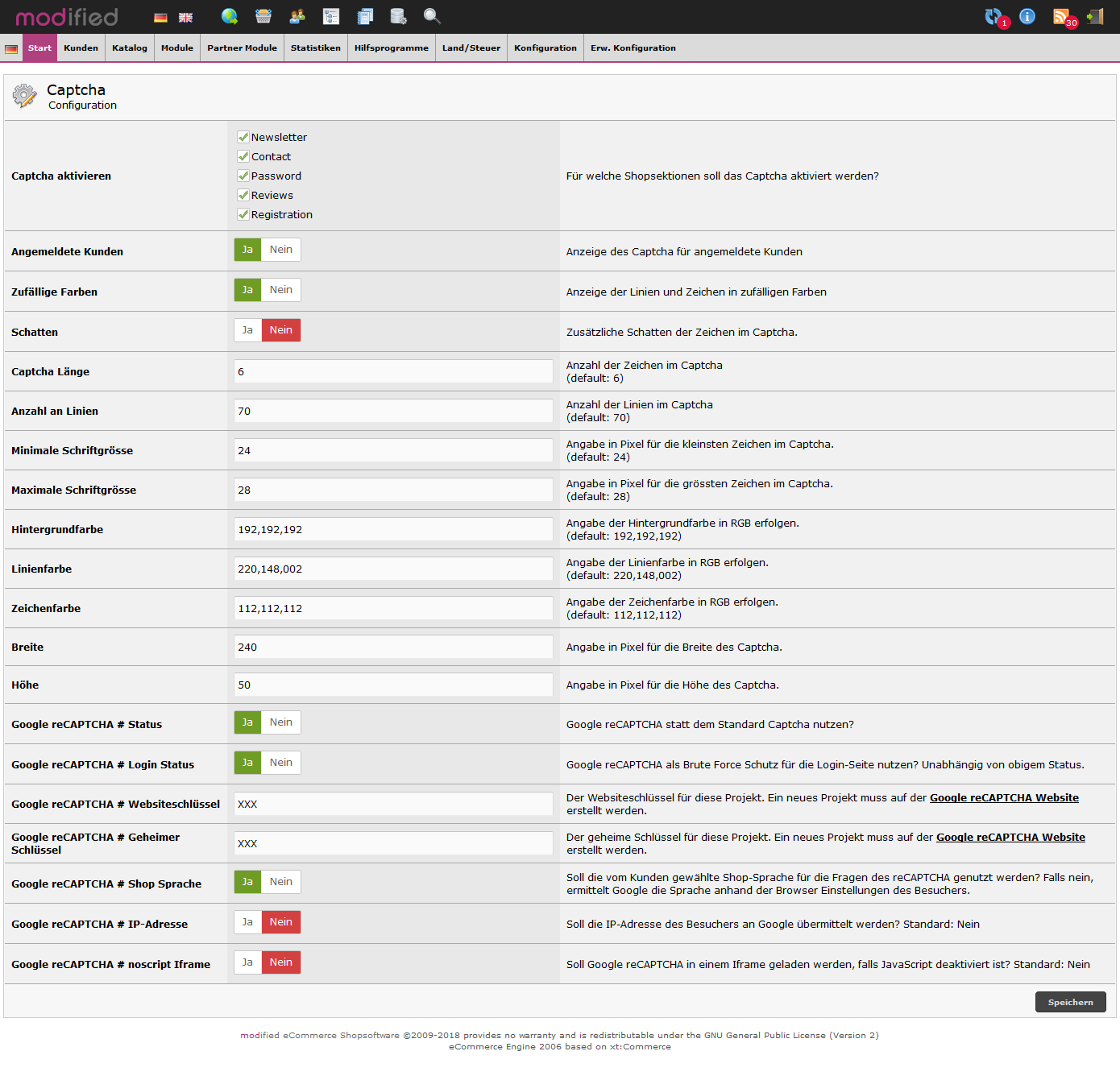
Task: Set Schatten to Ja
Action: tap(247, 330)
